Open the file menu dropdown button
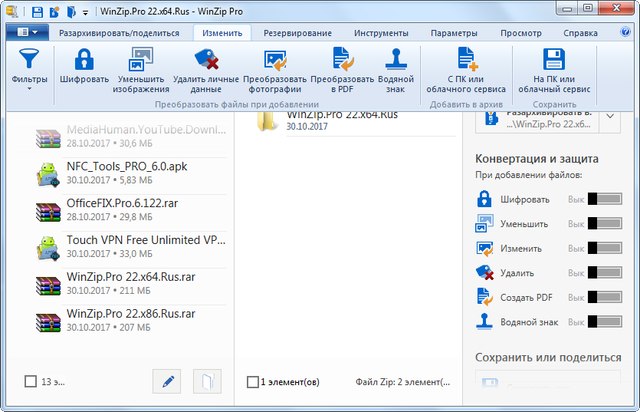 (x=27, y=32)
